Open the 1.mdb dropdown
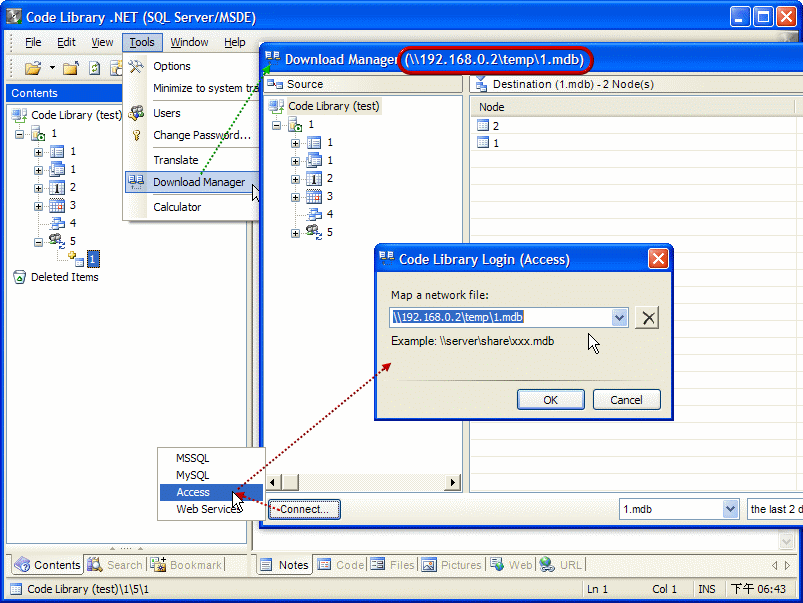The height and width of the screenshot is (603, 803). pos(730,509)
